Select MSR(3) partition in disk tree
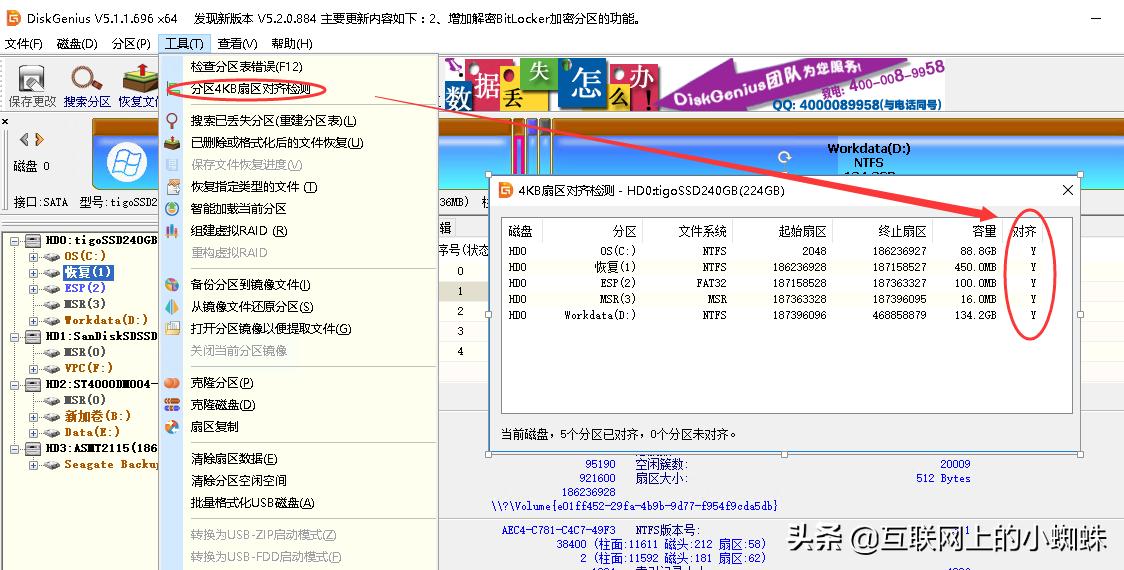1124x570 pixels. click(85, 304)
